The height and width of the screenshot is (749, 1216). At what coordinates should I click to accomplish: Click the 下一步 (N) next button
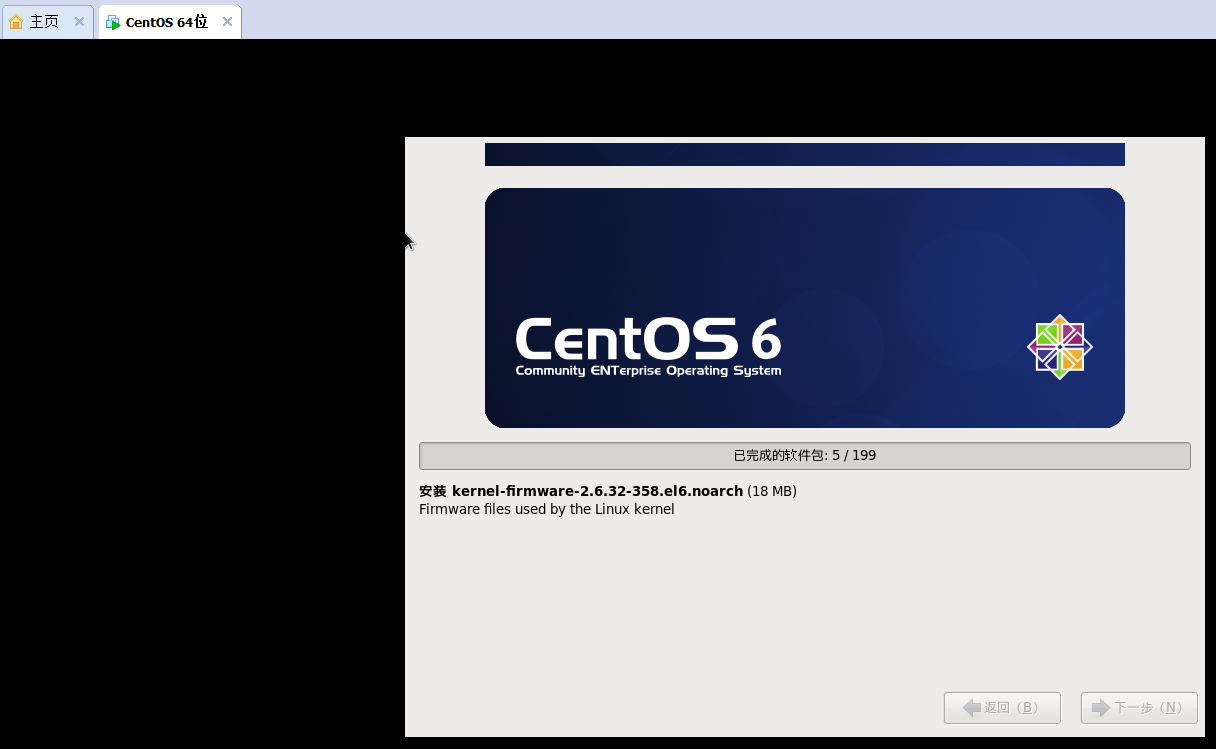tap(1139, 707)
